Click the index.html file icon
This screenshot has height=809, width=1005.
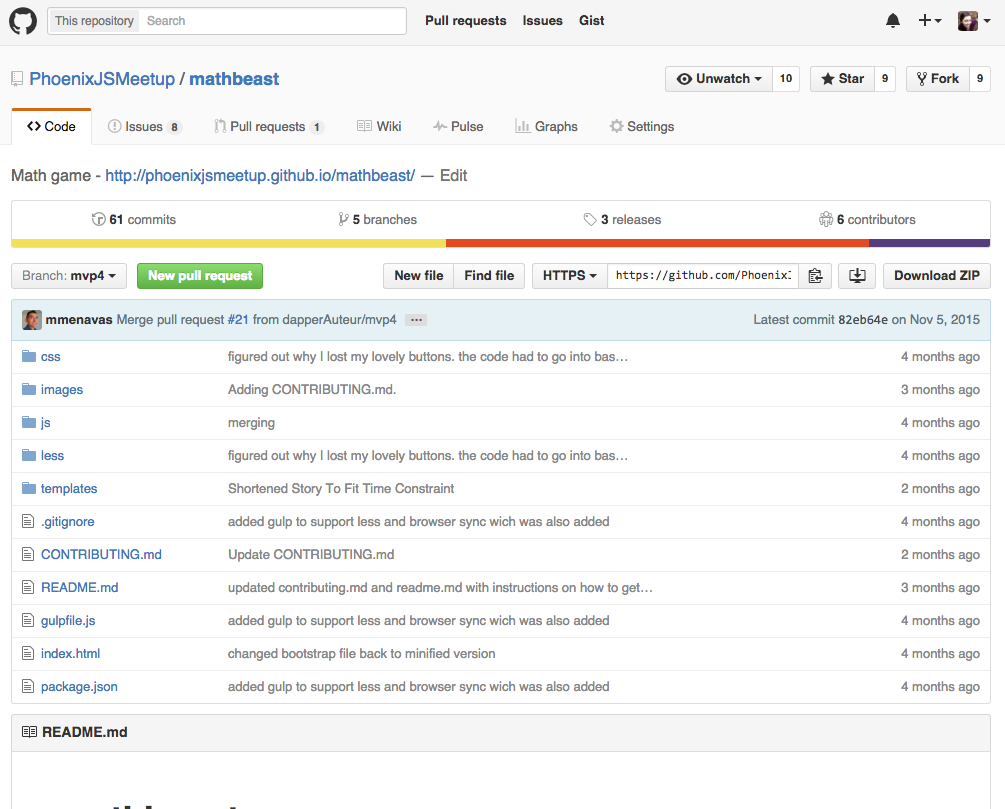(28, 653)
